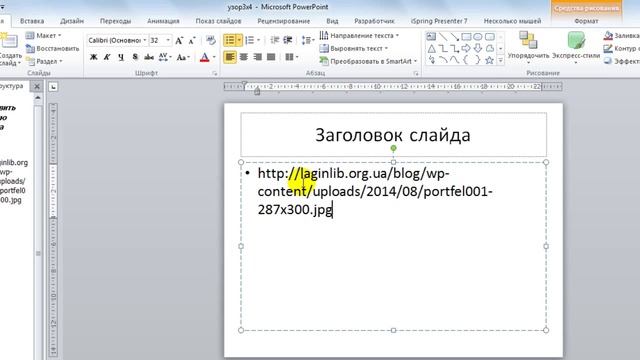Image resolution: width=640 pixels, height=360 pixels.
Task: Open the Вставка tab
Action: pyautogui.click(x=32, y=21)
